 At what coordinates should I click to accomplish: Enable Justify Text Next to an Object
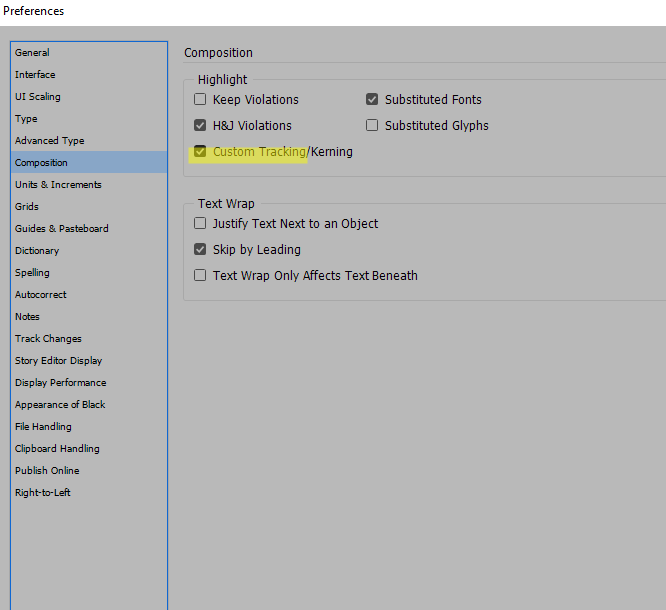[x=201, y=224]
